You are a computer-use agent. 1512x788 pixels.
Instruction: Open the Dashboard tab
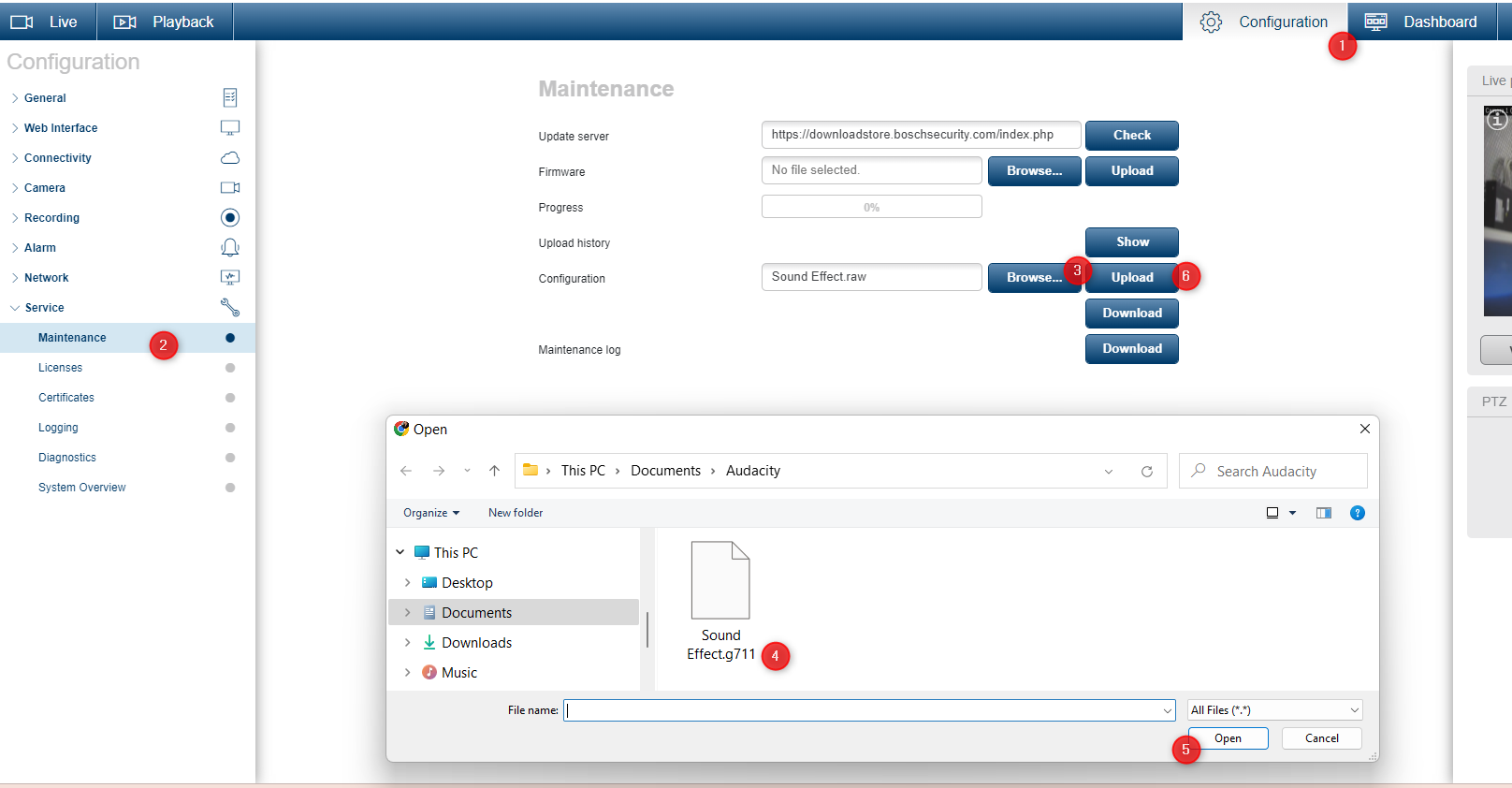tap(1420, 22)
